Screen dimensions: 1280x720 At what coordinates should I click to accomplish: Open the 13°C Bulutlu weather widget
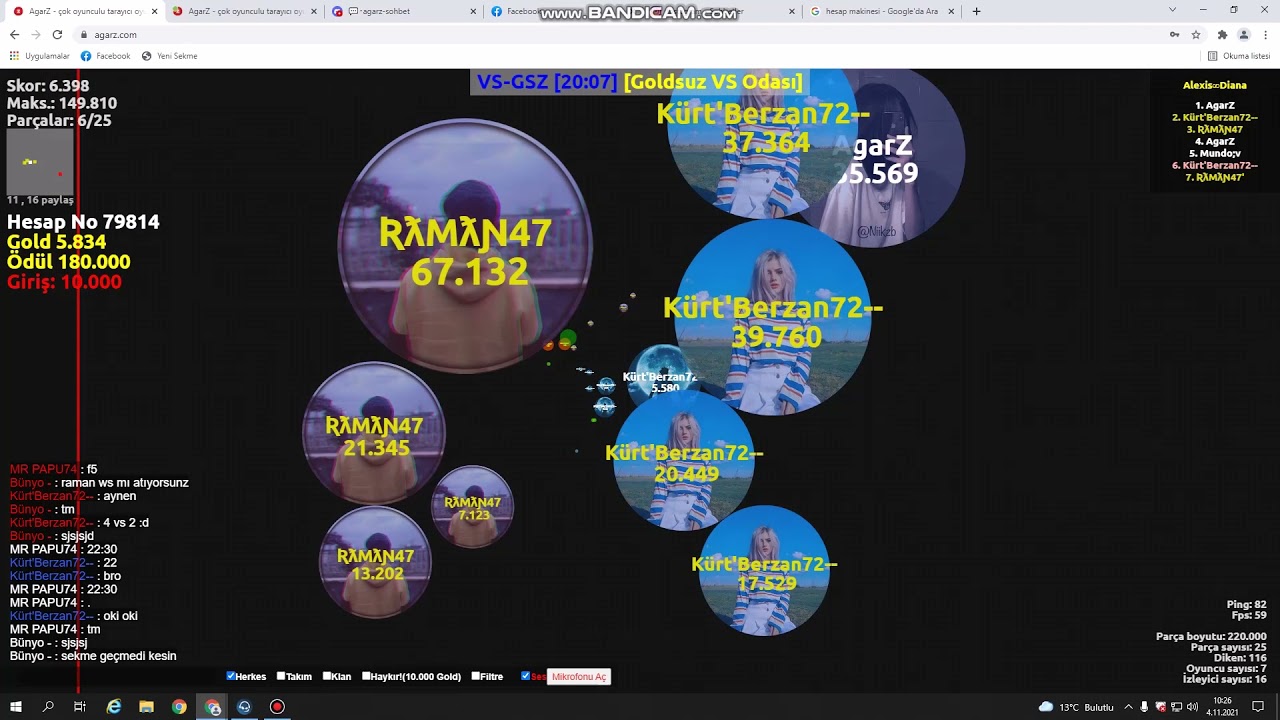pyautogui.click(x=1076, y=707)
